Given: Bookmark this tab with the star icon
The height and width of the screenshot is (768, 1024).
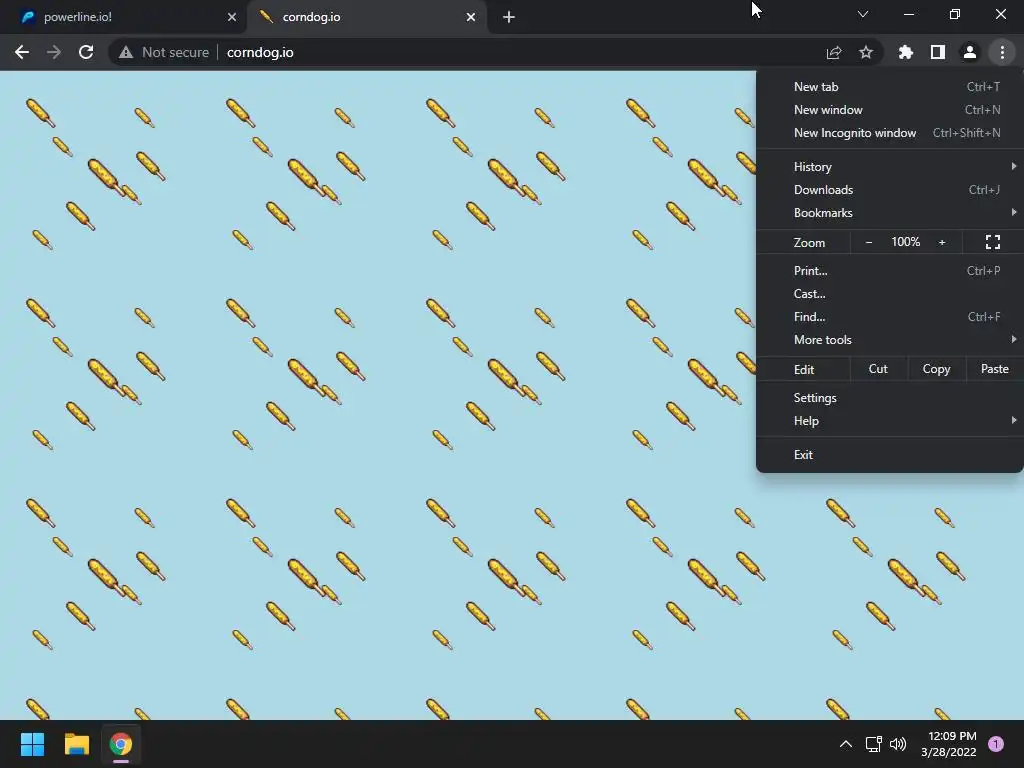Looking at the screenshot, I should [x=866, y=52].
